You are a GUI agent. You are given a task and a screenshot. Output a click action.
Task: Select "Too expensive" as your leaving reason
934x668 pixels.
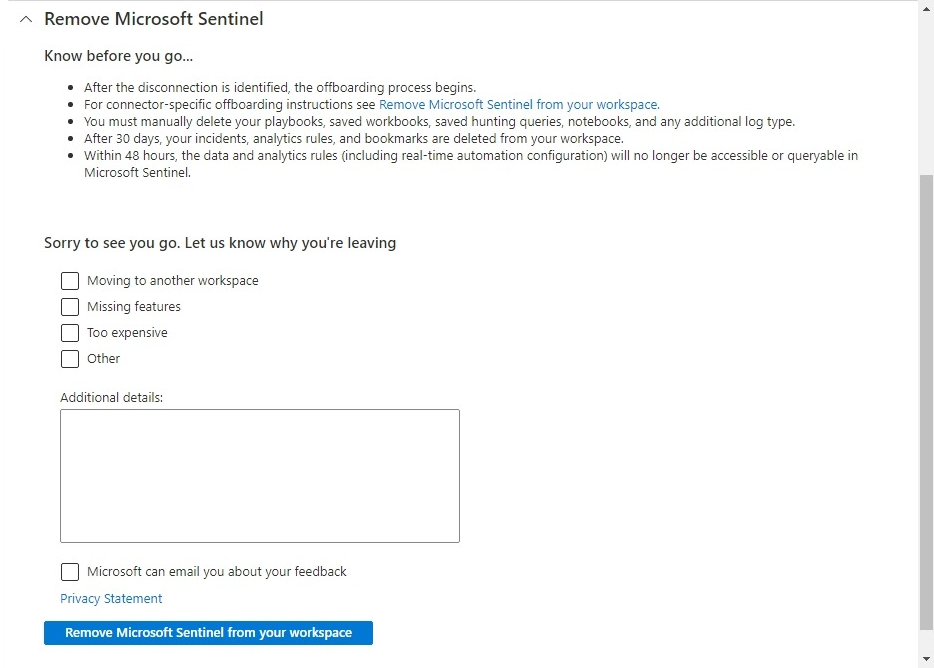(x=69, y=333)
